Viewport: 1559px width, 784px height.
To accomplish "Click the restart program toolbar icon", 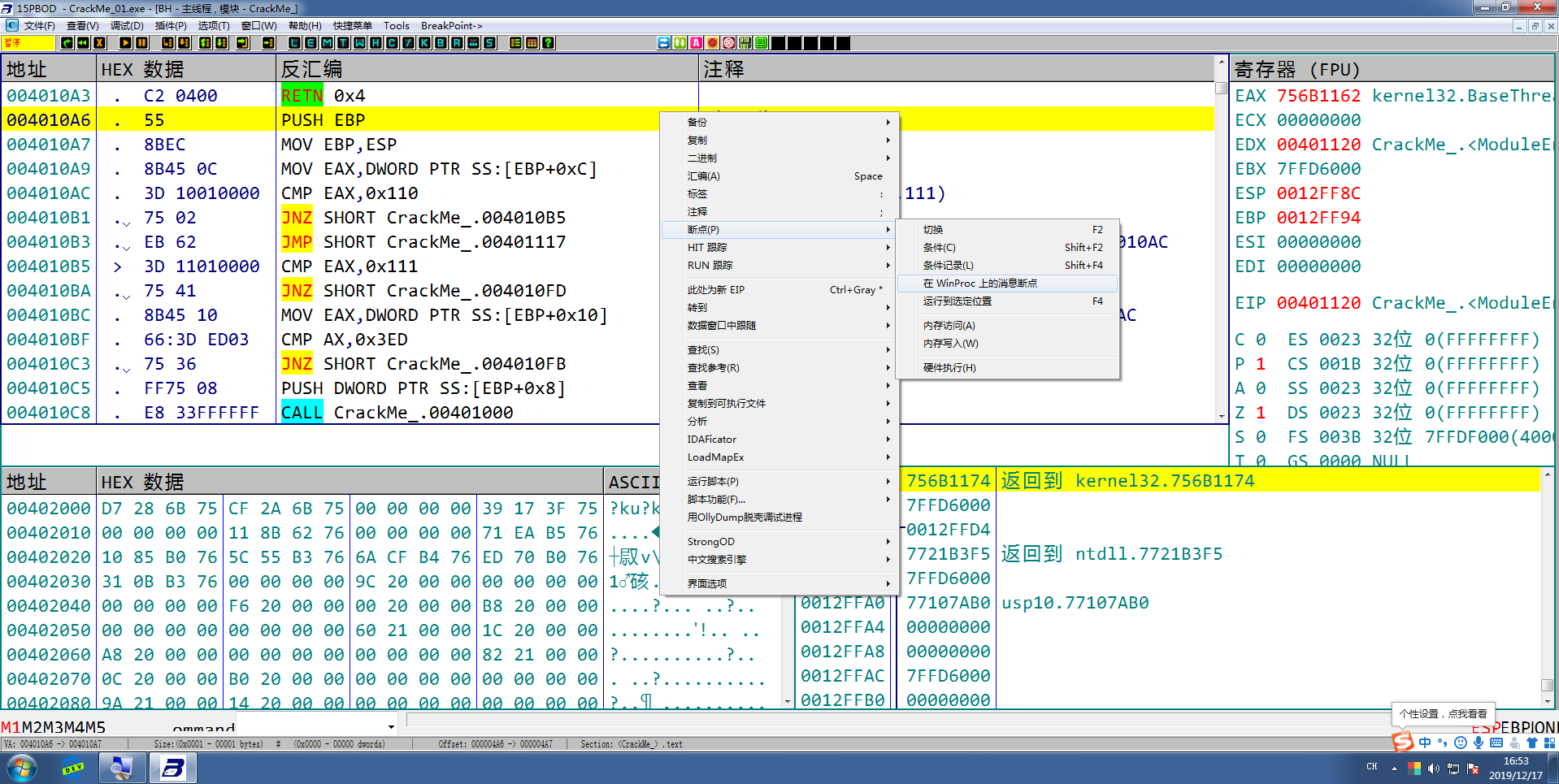I will pyautogui.click(x=83, y=43).
